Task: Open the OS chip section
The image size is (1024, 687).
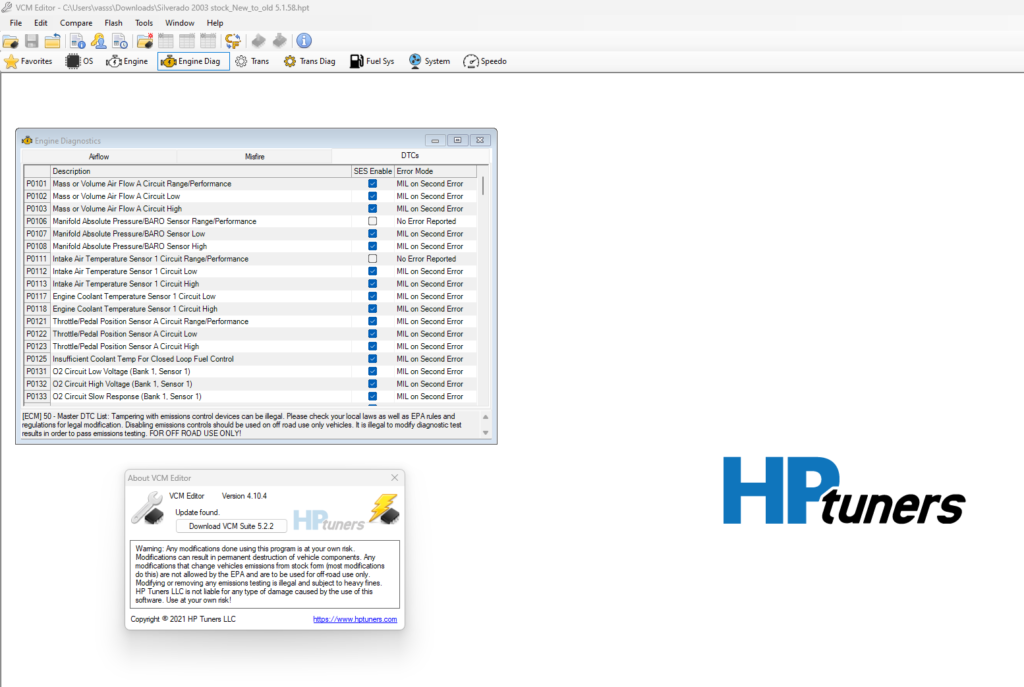Action: coord(80,61)
